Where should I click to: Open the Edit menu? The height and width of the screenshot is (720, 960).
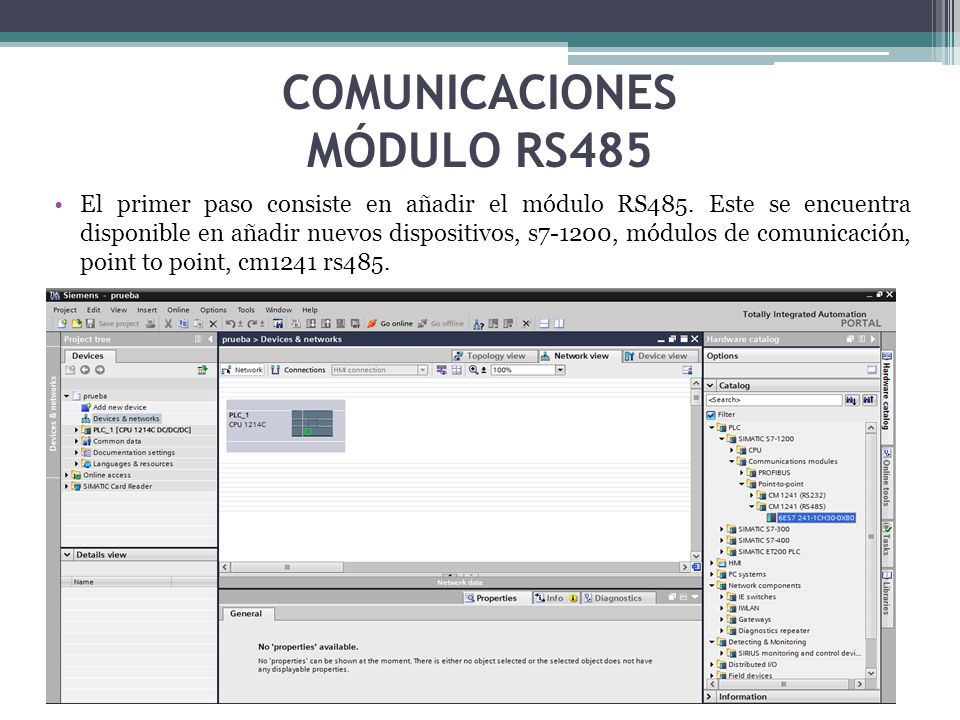click(x=94, y=310)
